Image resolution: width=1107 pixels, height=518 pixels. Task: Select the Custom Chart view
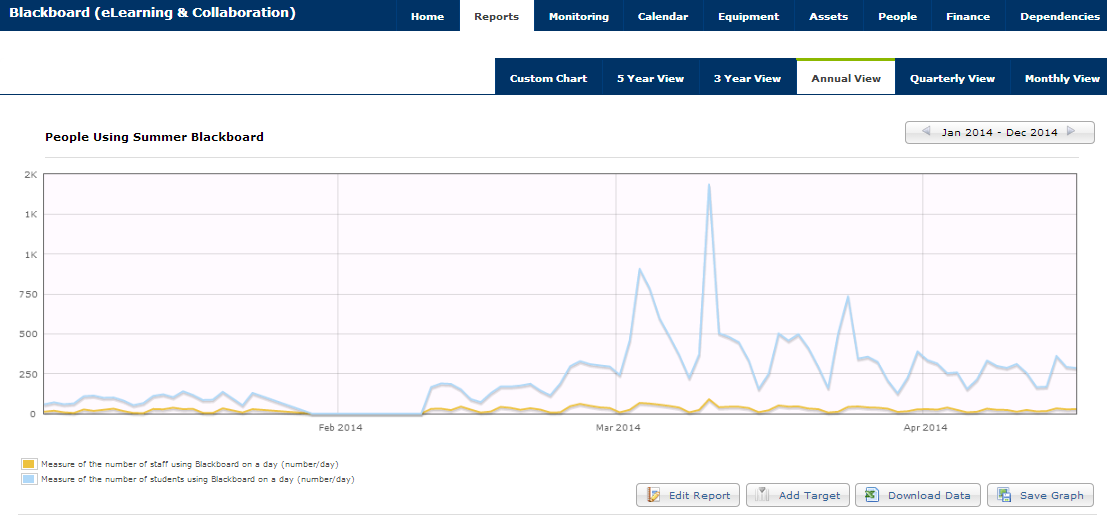(x=549, y=78)
